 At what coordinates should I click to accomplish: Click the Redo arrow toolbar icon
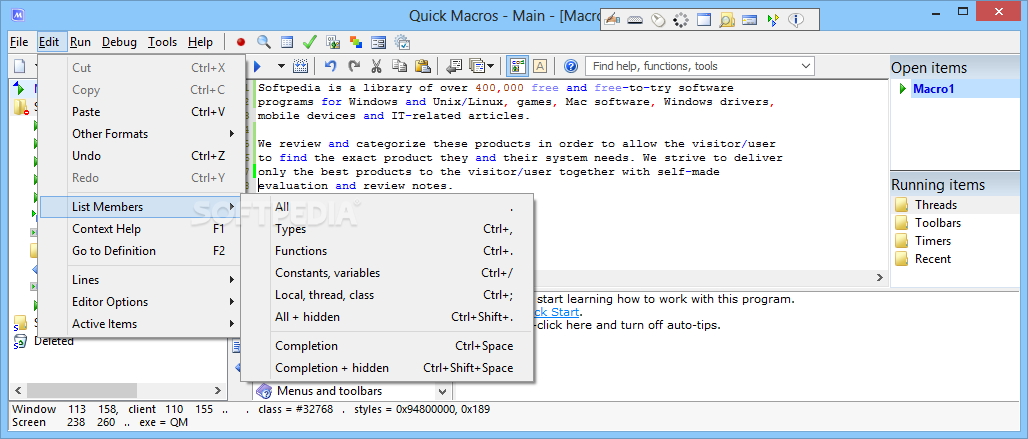click(x=354, y=66)
